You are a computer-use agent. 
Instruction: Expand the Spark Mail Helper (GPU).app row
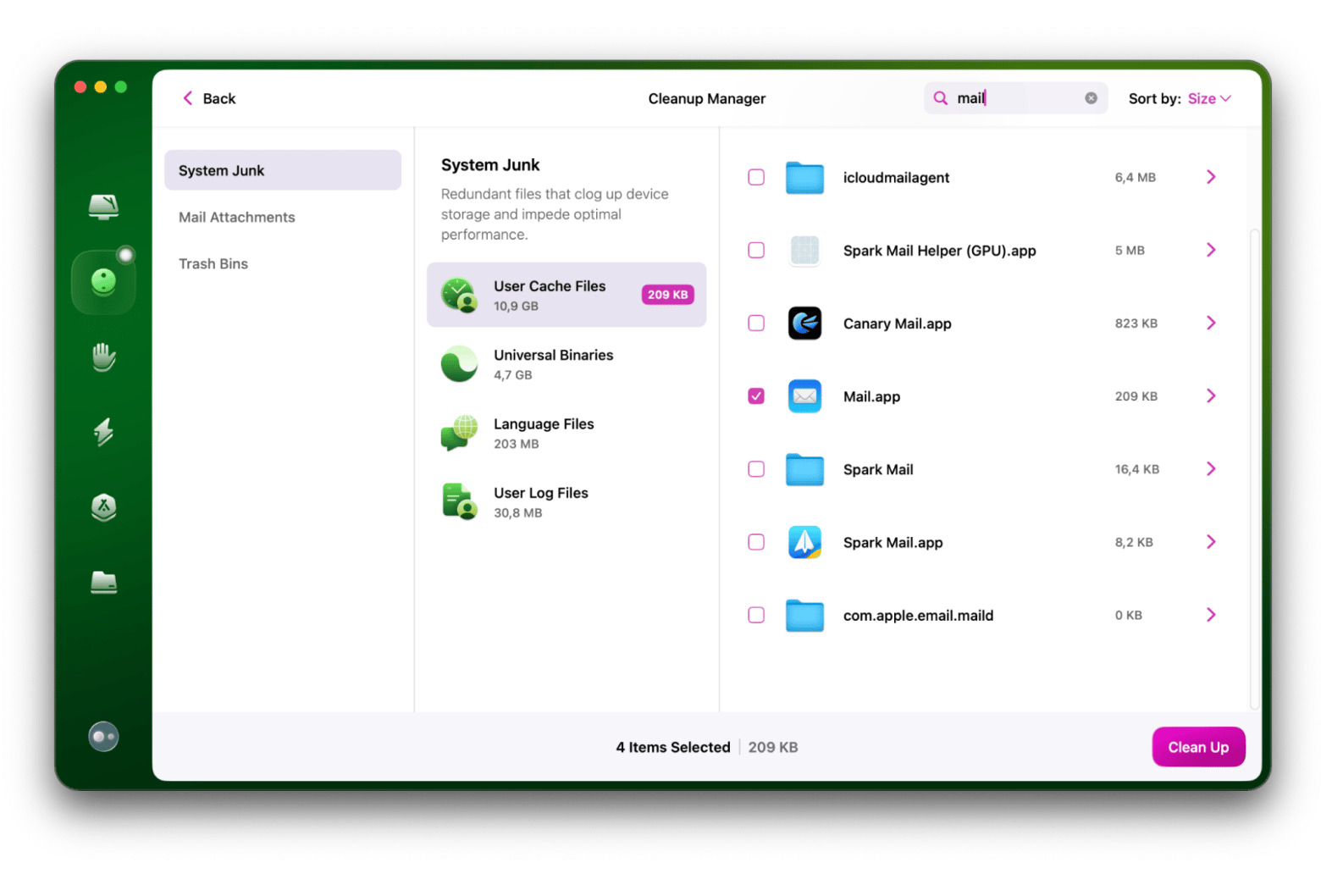click(1211, 250)
